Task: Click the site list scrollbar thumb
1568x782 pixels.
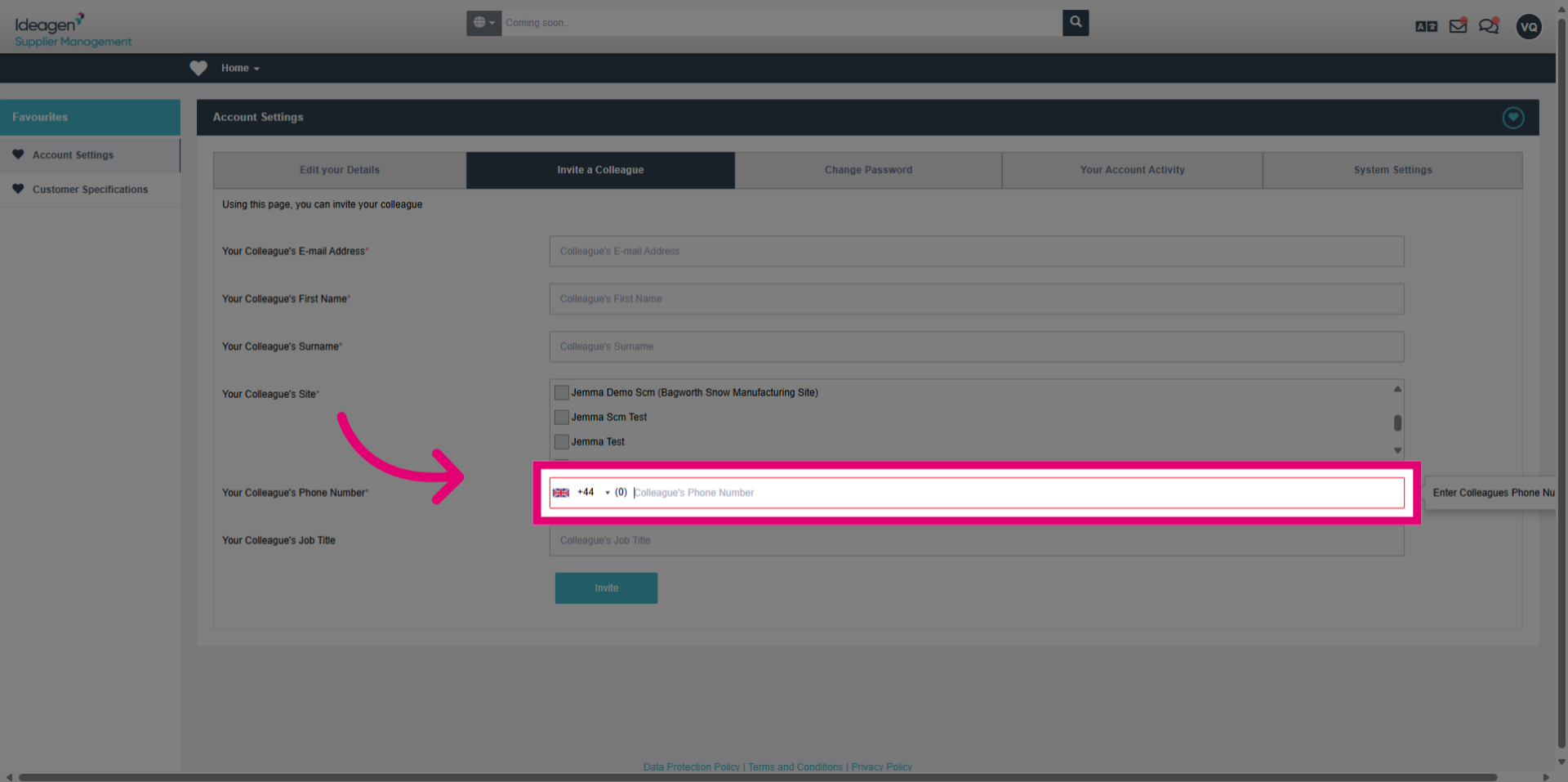Action: pos(1397,422)
